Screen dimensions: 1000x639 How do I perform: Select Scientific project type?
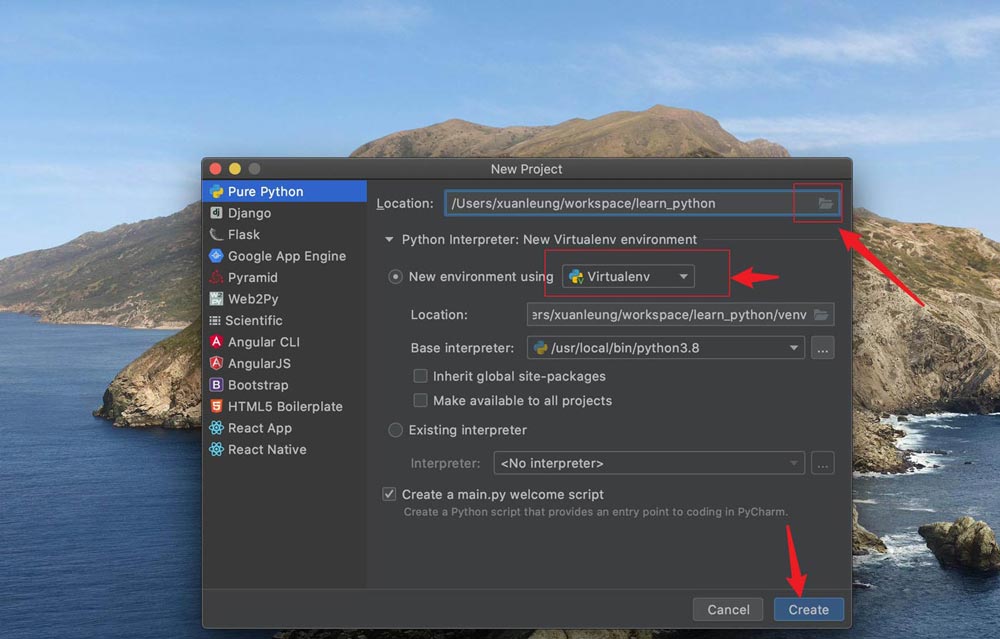click(284, 321)
